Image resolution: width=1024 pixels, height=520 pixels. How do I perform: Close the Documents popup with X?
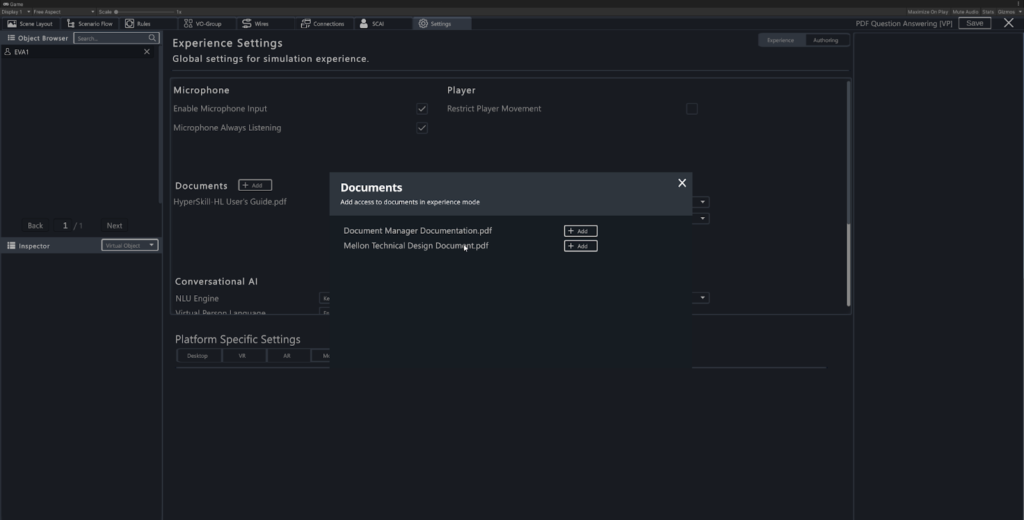(682, 183)
